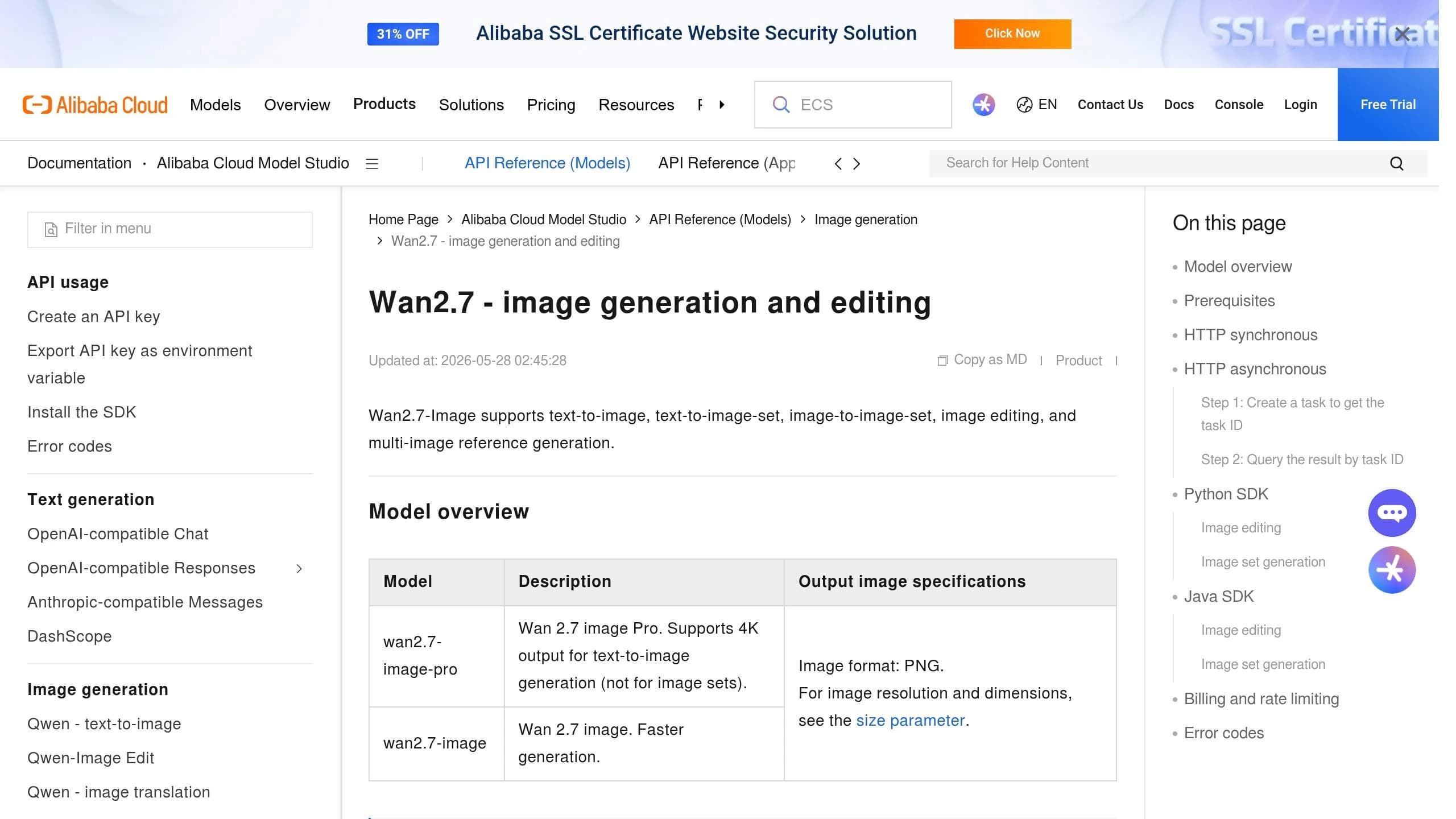Click the Filter in menu input

(170, 229)
